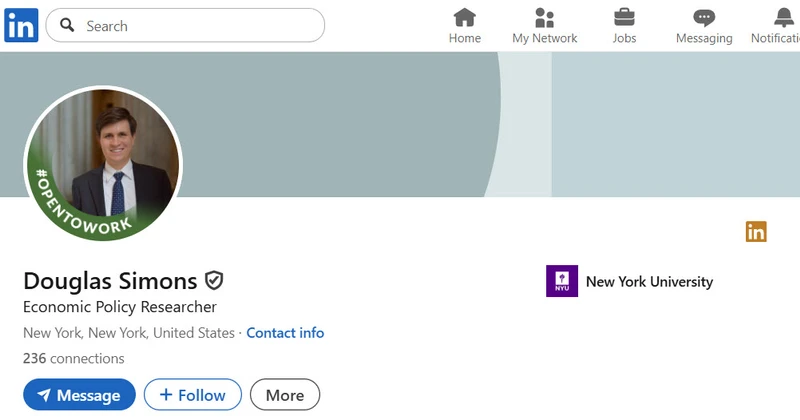Screen dimensions: 800x420
Task: Click the Douglas Simons name heading
Action: (x=110, y=280)
